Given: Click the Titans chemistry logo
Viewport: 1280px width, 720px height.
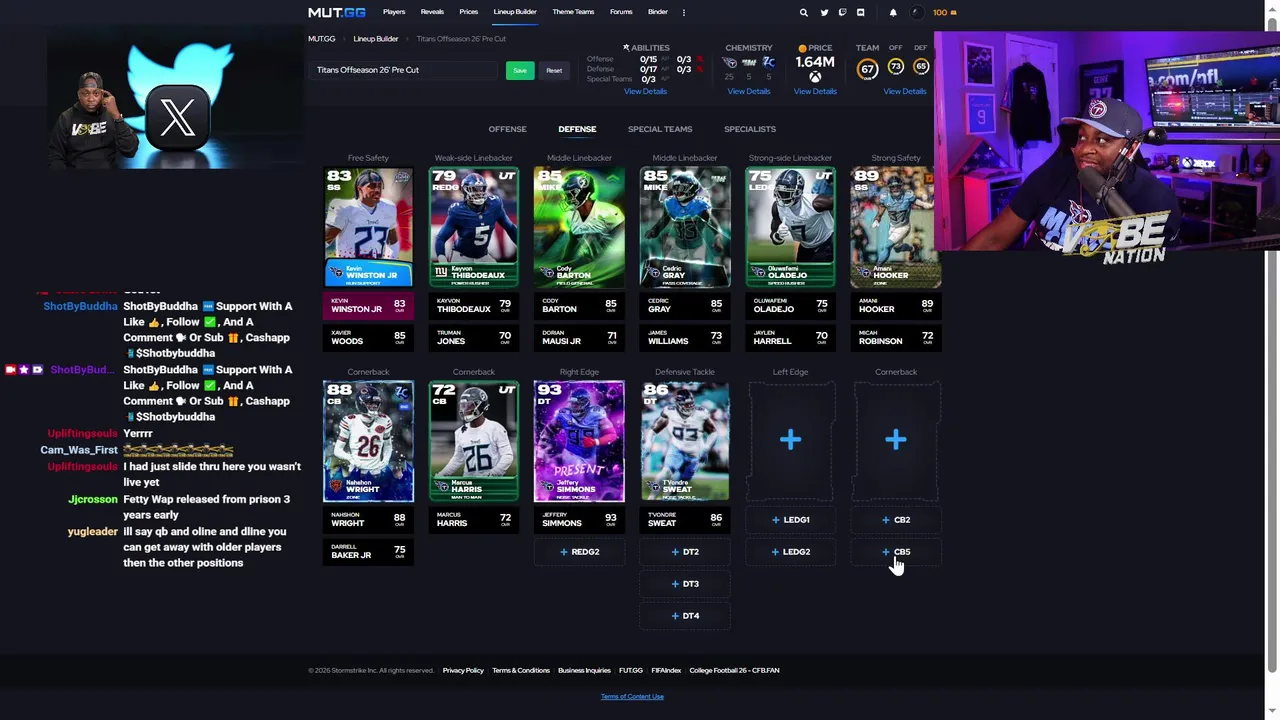Looking at the screenshot, I should pos(730,63).
